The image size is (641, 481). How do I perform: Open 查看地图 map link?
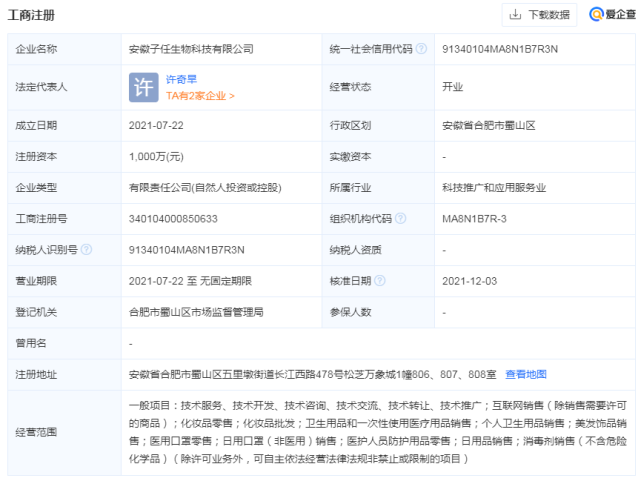(526, 374)
